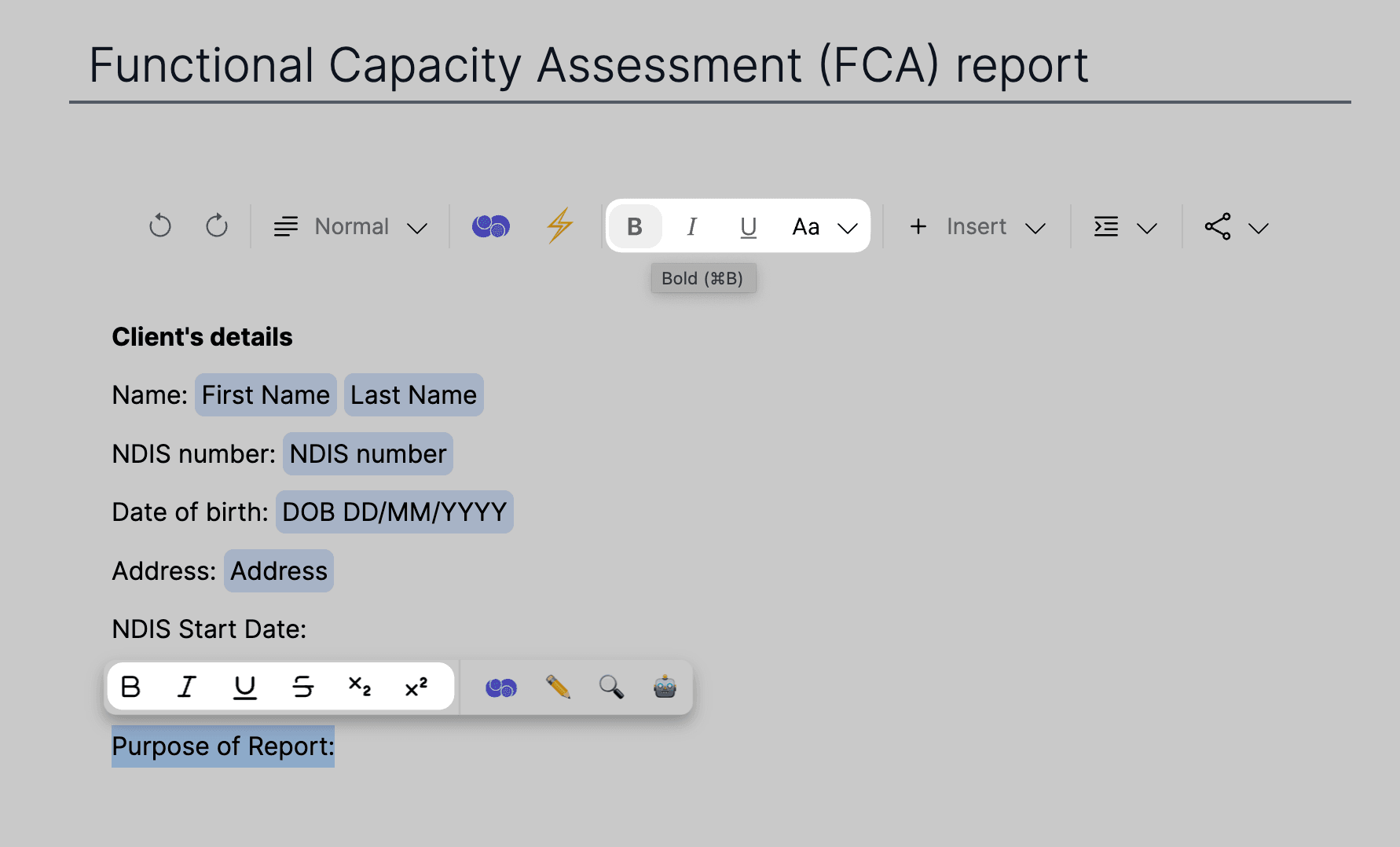This screenshot has width=1400, height=847.
Task: Apply subscript from the floating toolbar
Action: 360,687
